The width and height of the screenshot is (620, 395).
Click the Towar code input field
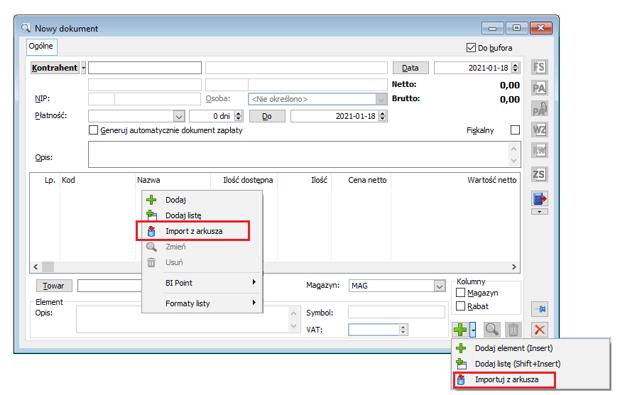click(x=110, y=285)
